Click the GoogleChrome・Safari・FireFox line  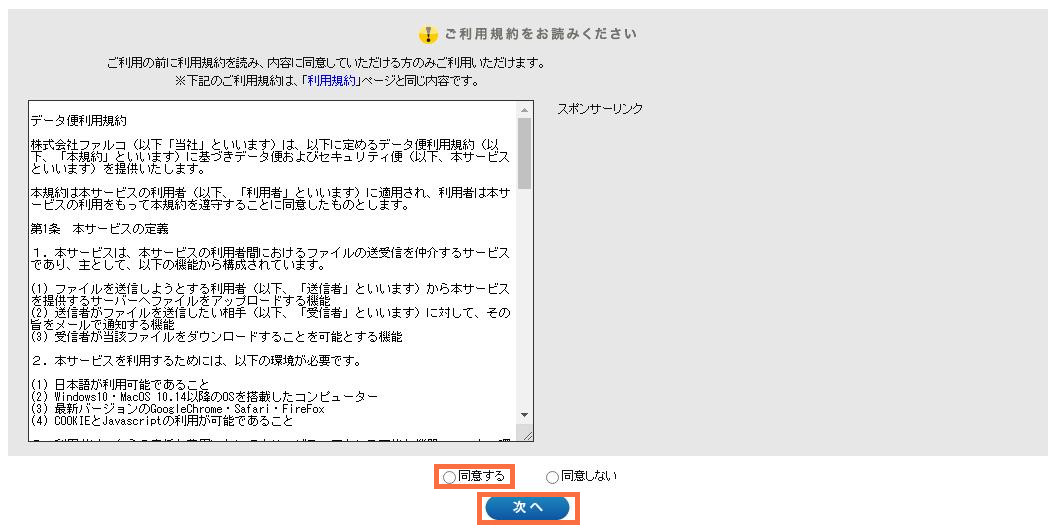[x=177, y=409]
